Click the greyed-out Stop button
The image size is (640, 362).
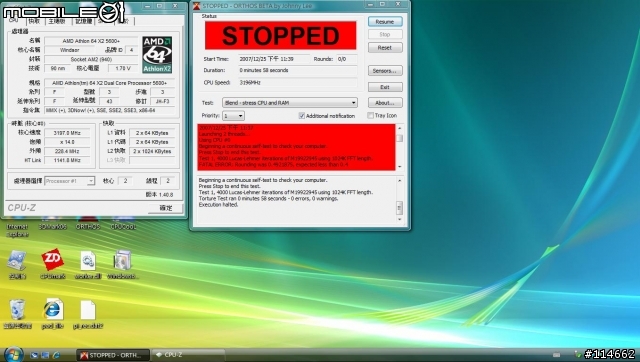[x=385, y=35]
